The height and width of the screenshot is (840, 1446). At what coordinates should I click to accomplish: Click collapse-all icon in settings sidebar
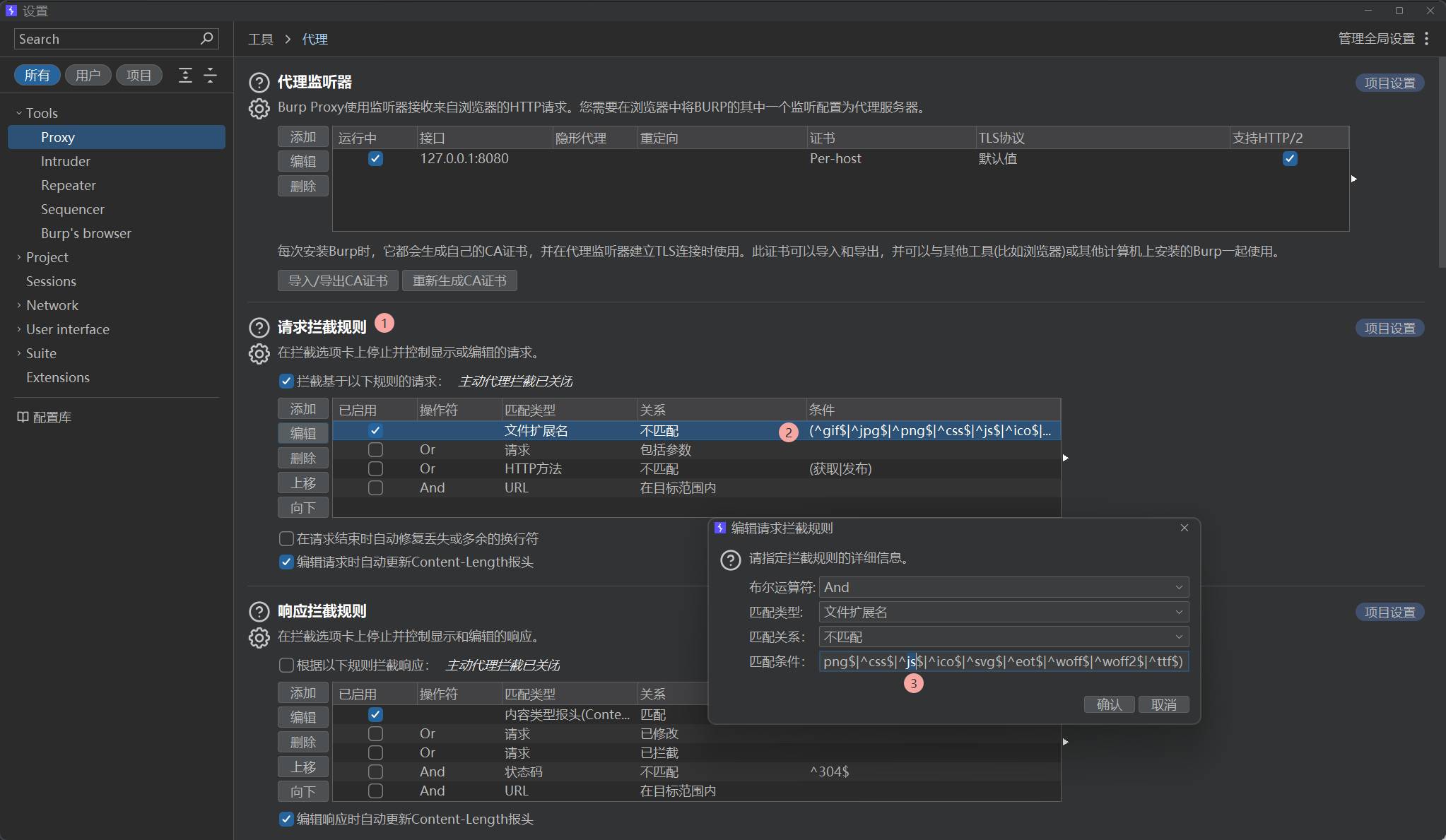pos(210,76)
